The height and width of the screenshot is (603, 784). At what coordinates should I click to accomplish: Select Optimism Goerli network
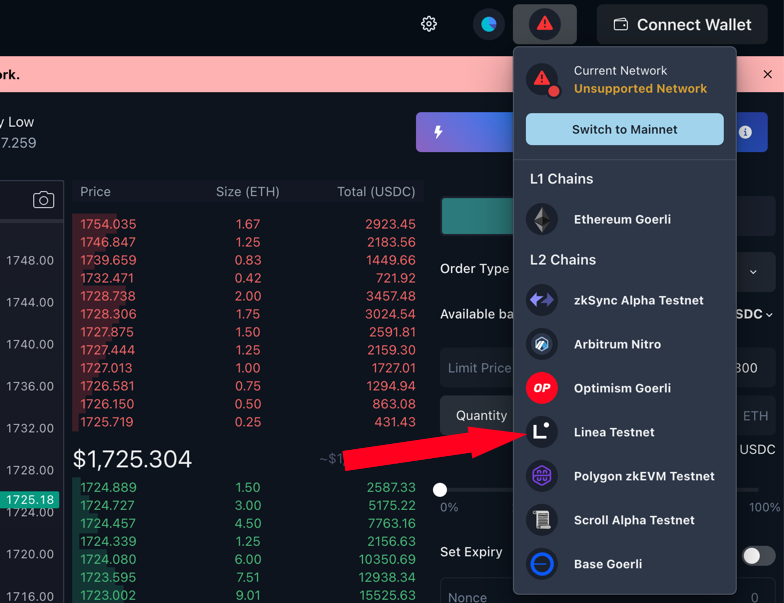[x=624, y=388]
